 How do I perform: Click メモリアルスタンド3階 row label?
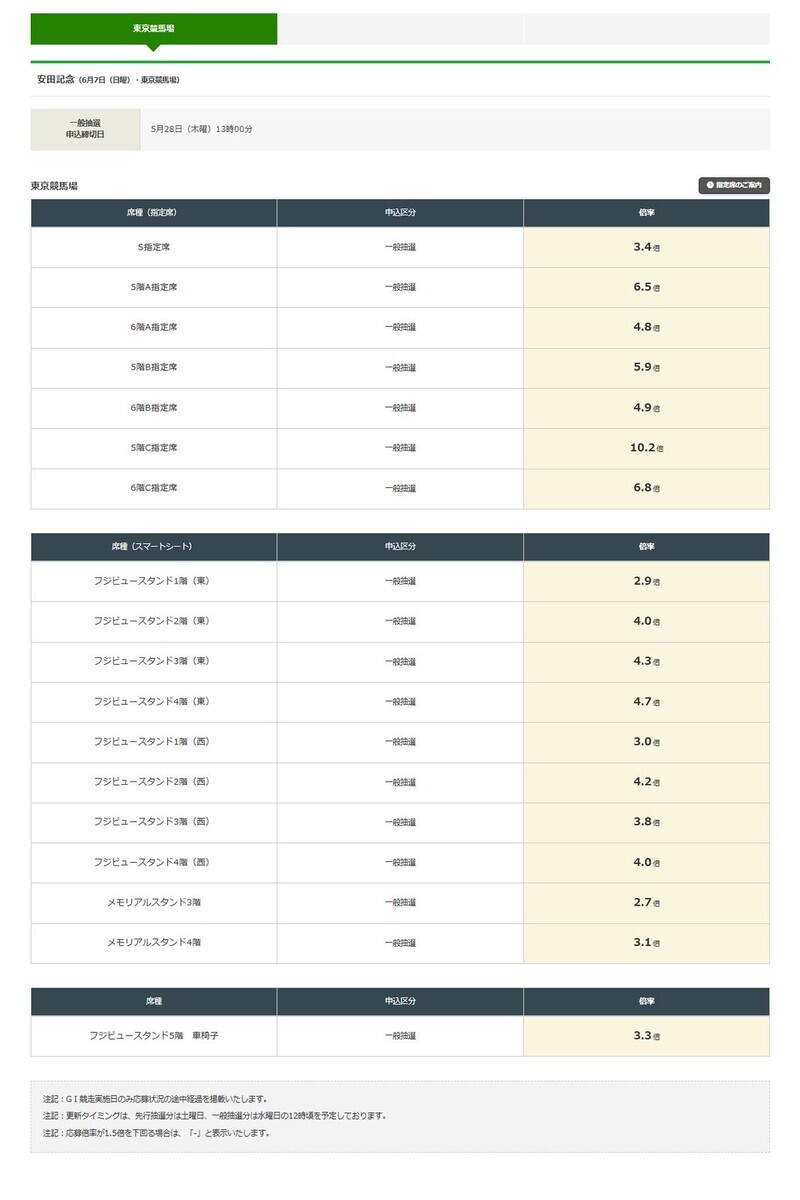tap(154, 902)
